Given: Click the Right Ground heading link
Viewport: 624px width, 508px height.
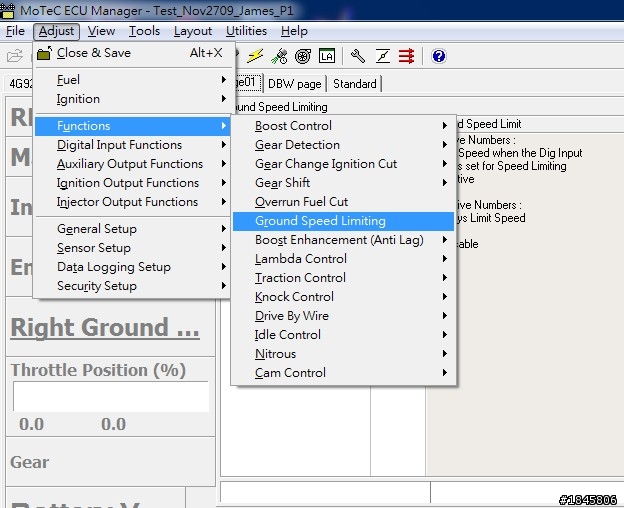Looking at the screenshot, I should coord(105,328).
